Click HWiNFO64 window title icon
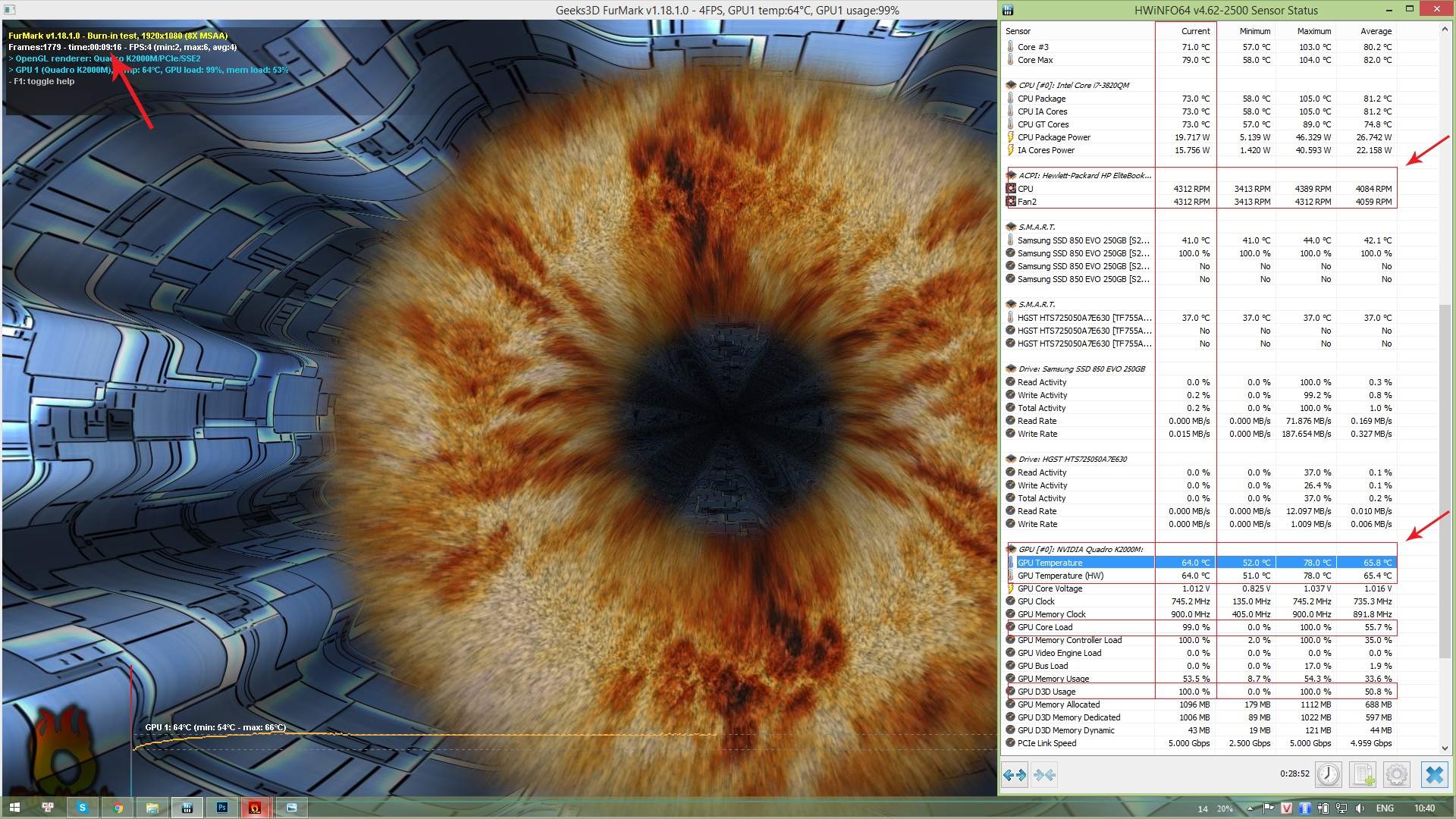The width and height of the screenshot is (1456, 819). [x=1008, y=10]
